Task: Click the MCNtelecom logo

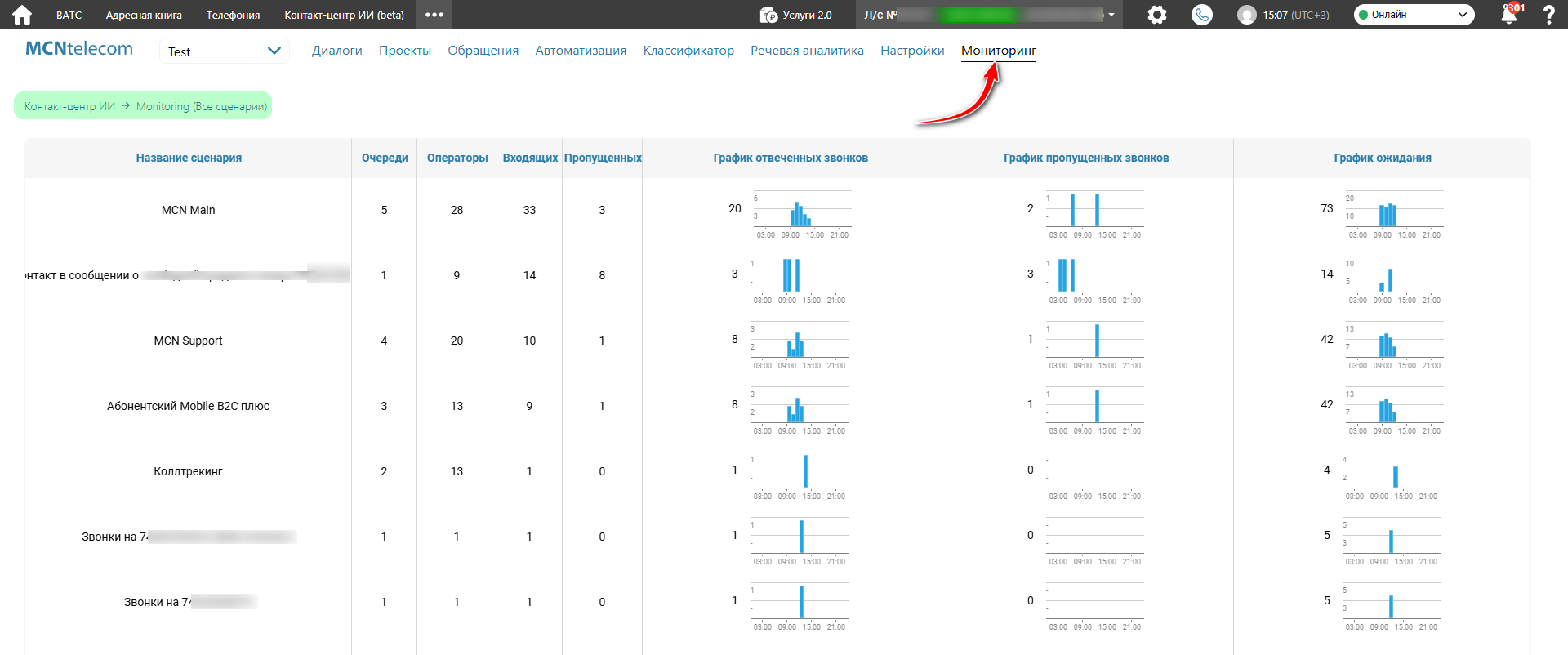Action: coord(79,49)
